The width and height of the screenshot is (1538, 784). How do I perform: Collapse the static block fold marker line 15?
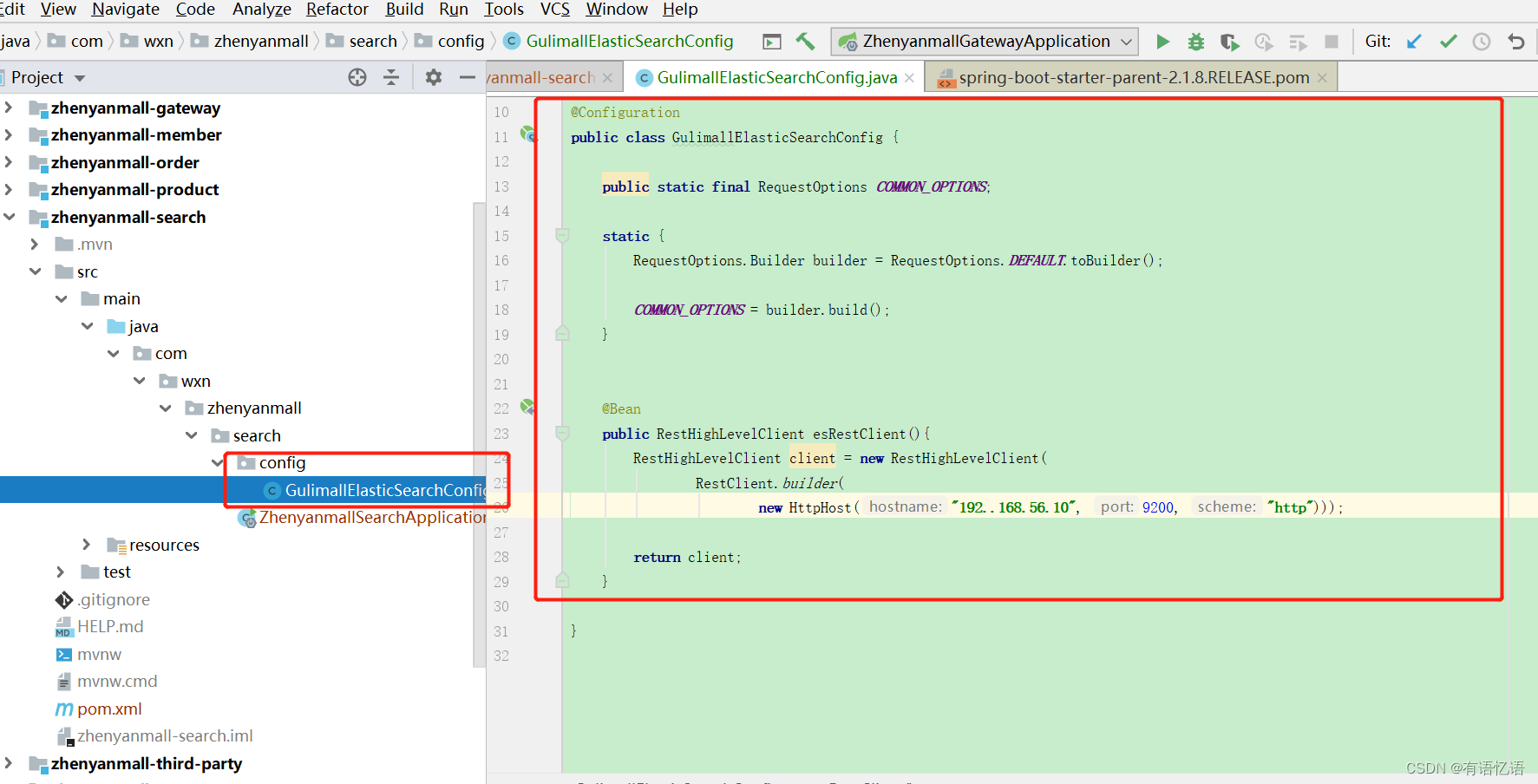click(562, 235)
